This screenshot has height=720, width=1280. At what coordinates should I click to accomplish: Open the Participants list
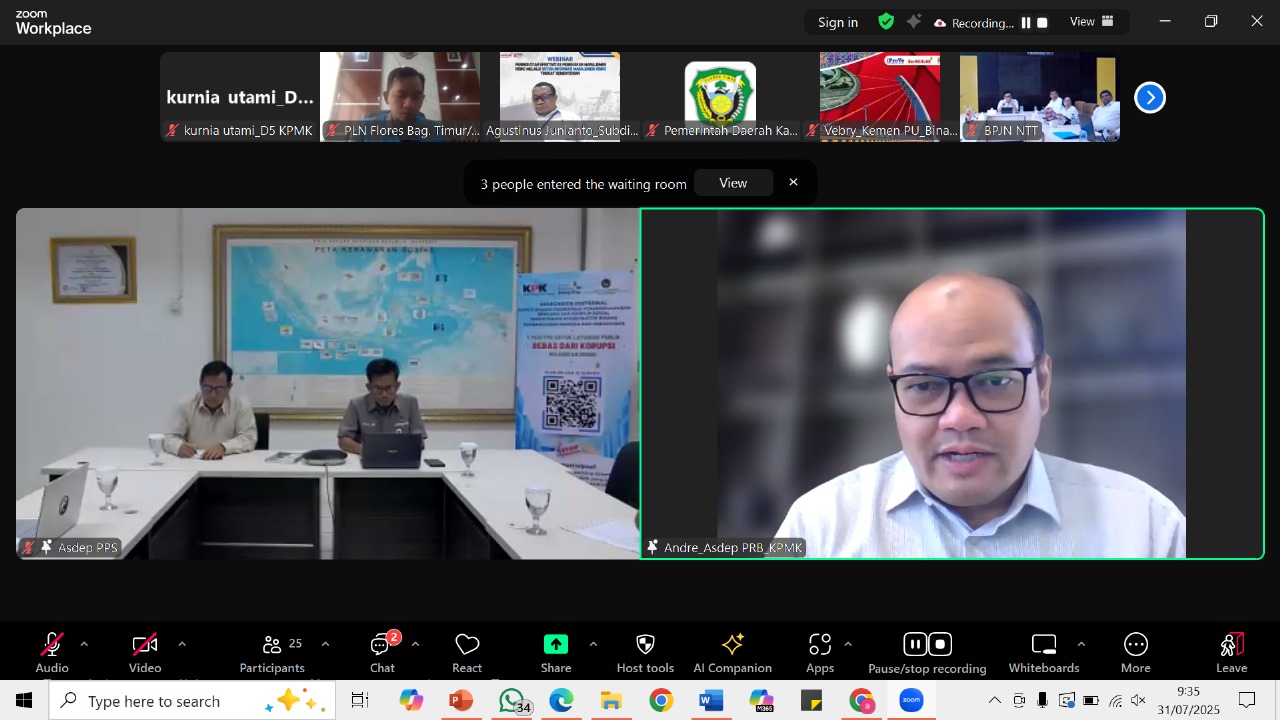pos(272,652)
